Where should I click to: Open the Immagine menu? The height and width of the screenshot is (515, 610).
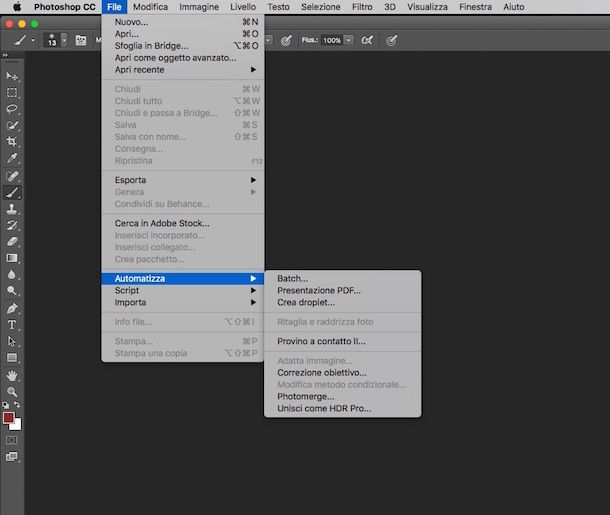[199, 7]
